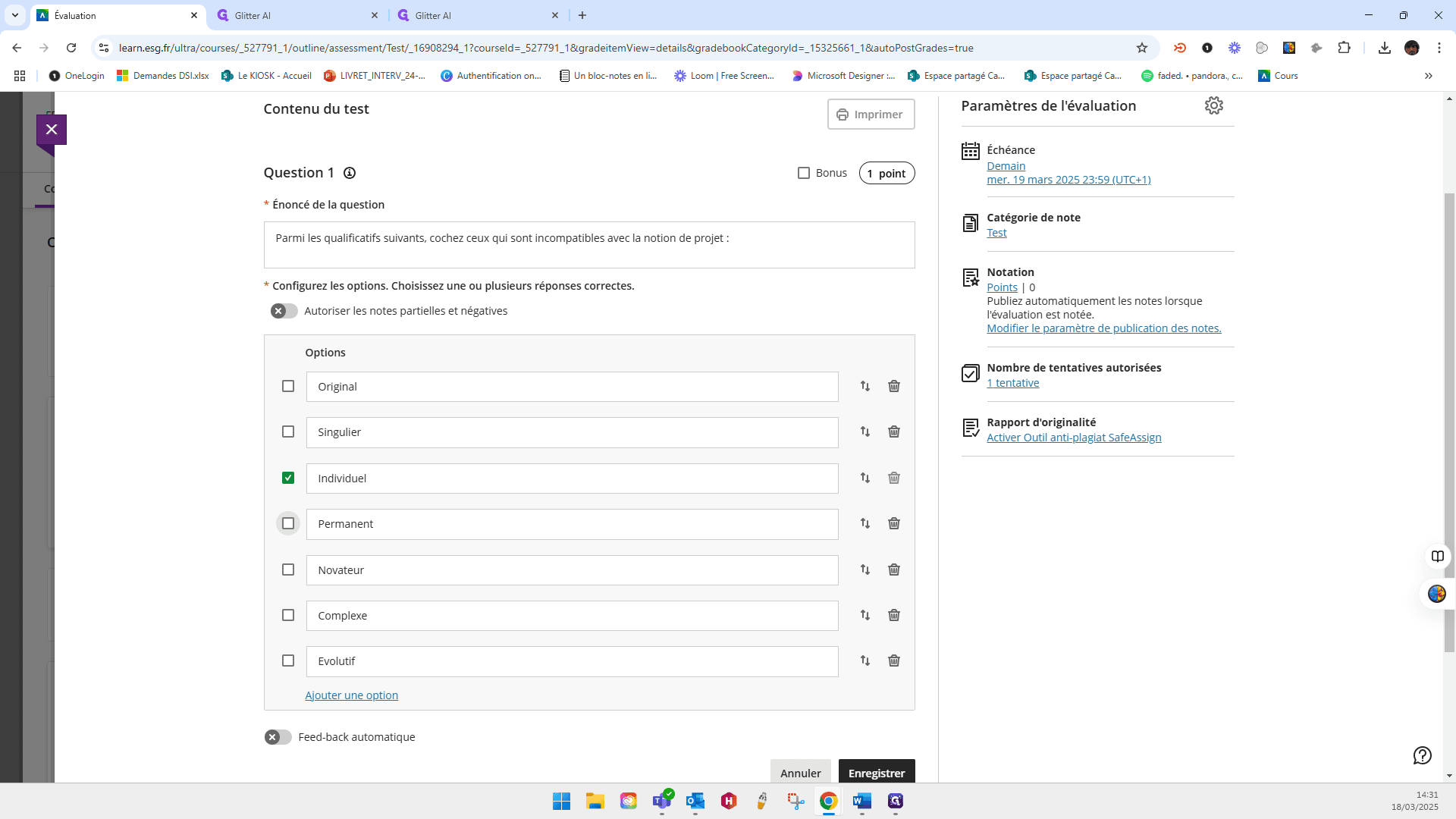1456x819 pixels.
Task: Show more bookmarks chevron
Action: coord(1429,76)
